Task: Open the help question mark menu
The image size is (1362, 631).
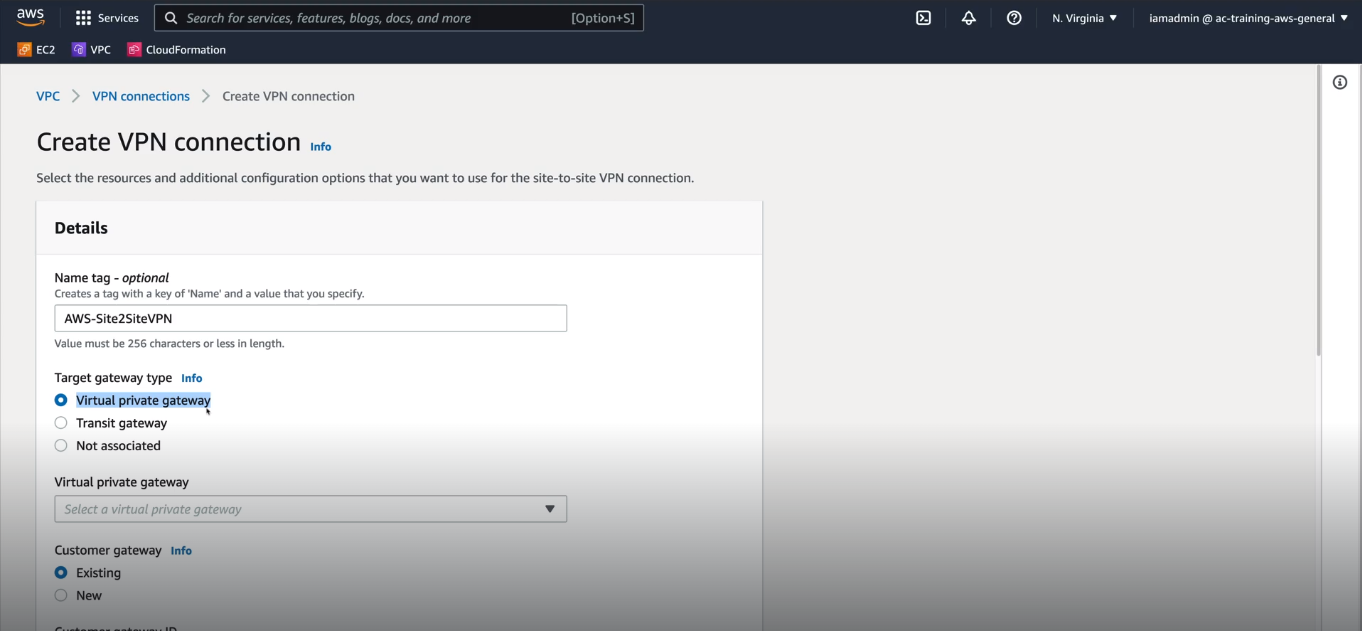Action: tap(1014, 17)
